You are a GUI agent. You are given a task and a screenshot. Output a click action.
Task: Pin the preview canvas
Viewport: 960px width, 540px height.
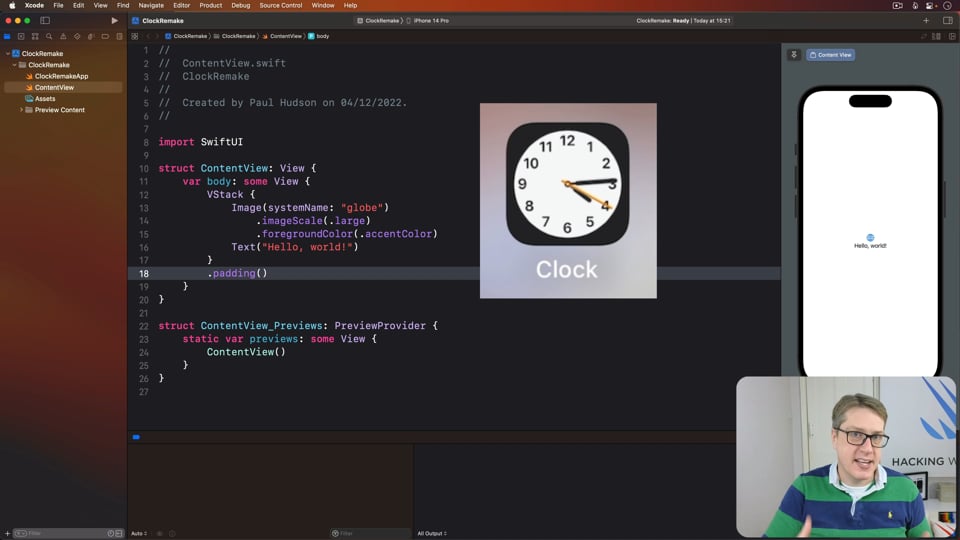point(794,54)
